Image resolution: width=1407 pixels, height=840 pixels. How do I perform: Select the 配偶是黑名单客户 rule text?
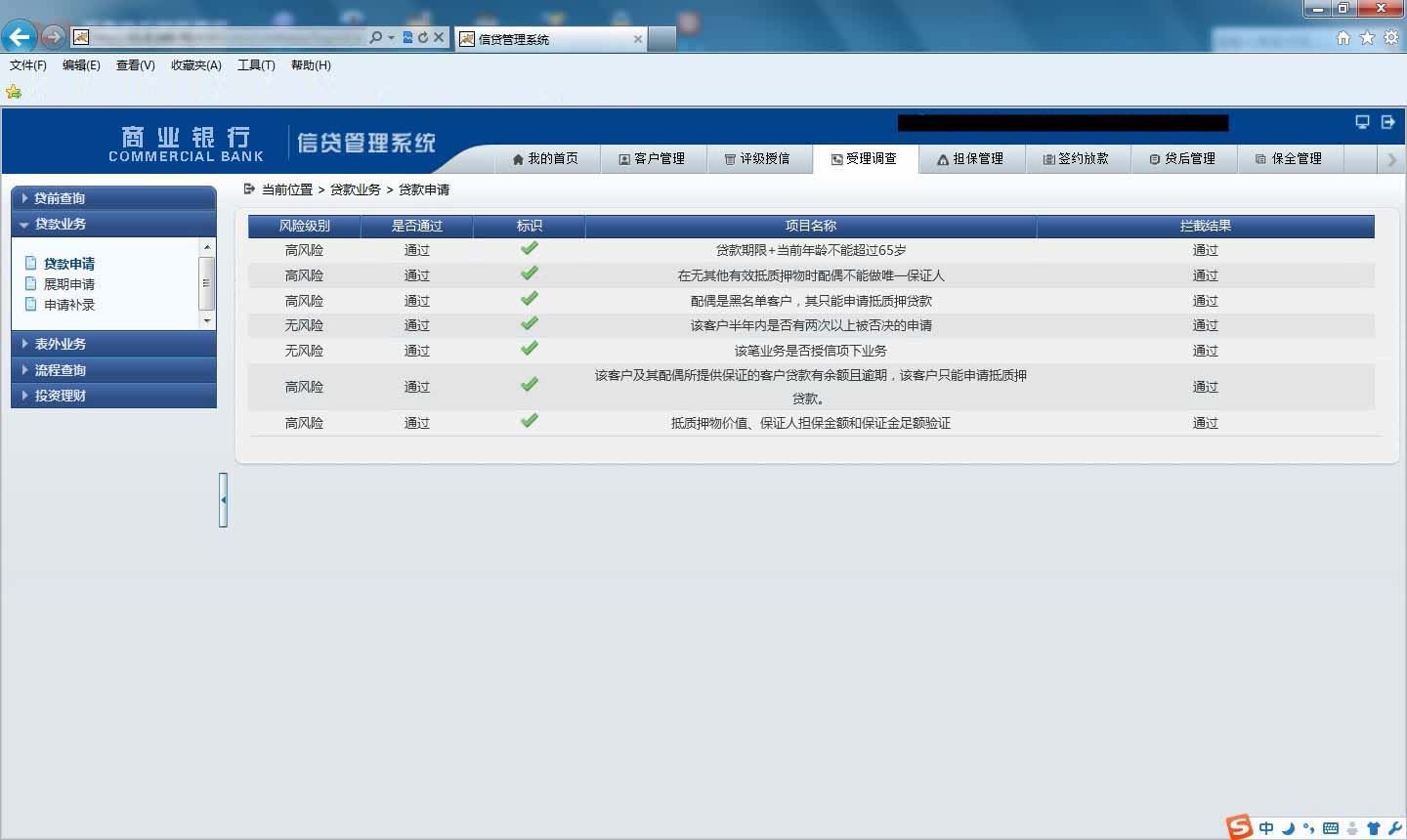tap(811, 301)
